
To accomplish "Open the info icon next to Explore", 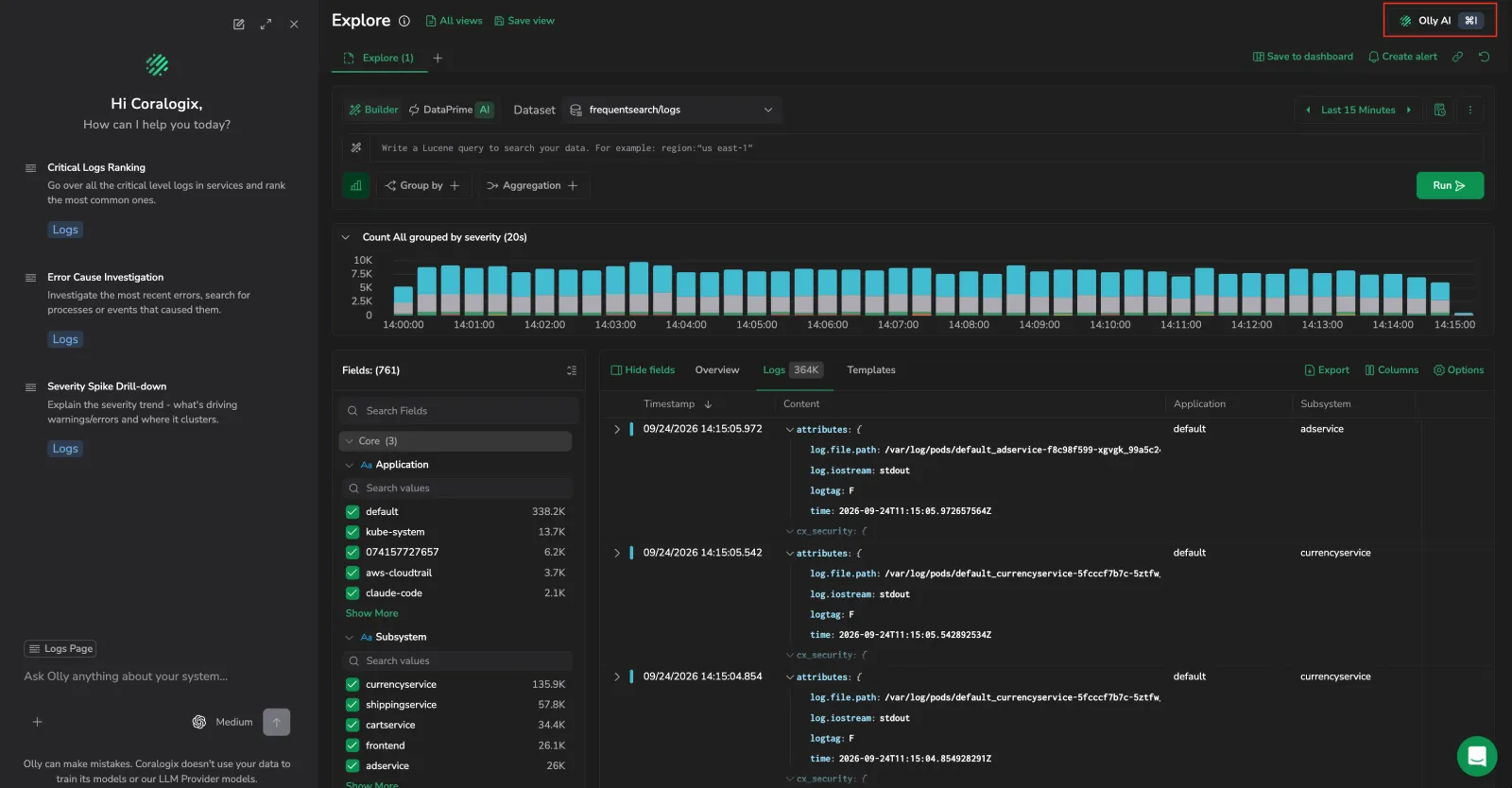I will (x=404, y=21).
